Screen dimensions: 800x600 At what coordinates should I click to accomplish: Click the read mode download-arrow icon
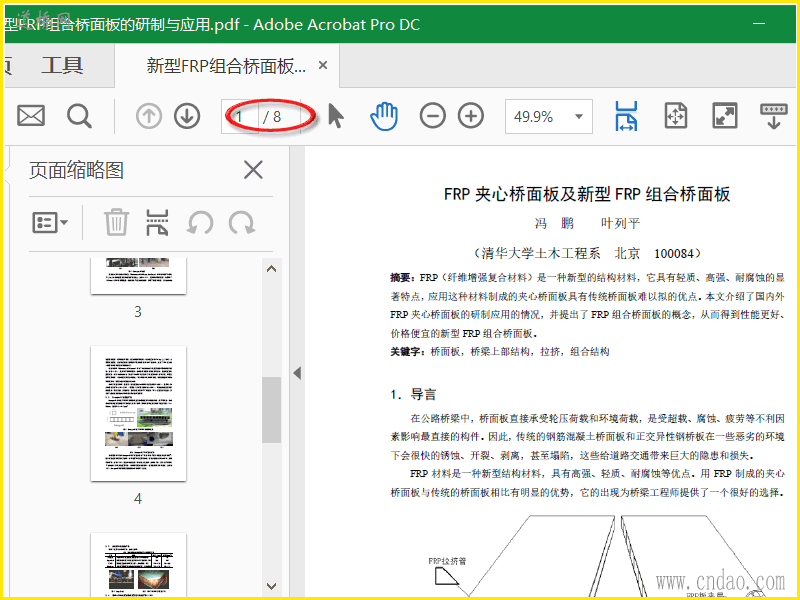(x=773, y=116)
